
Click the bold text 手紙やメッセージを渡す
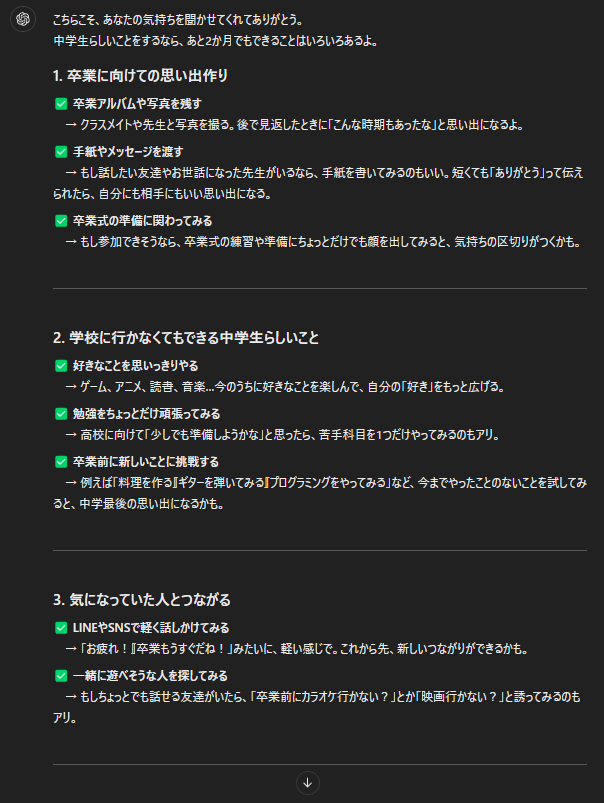pos(128,152)
